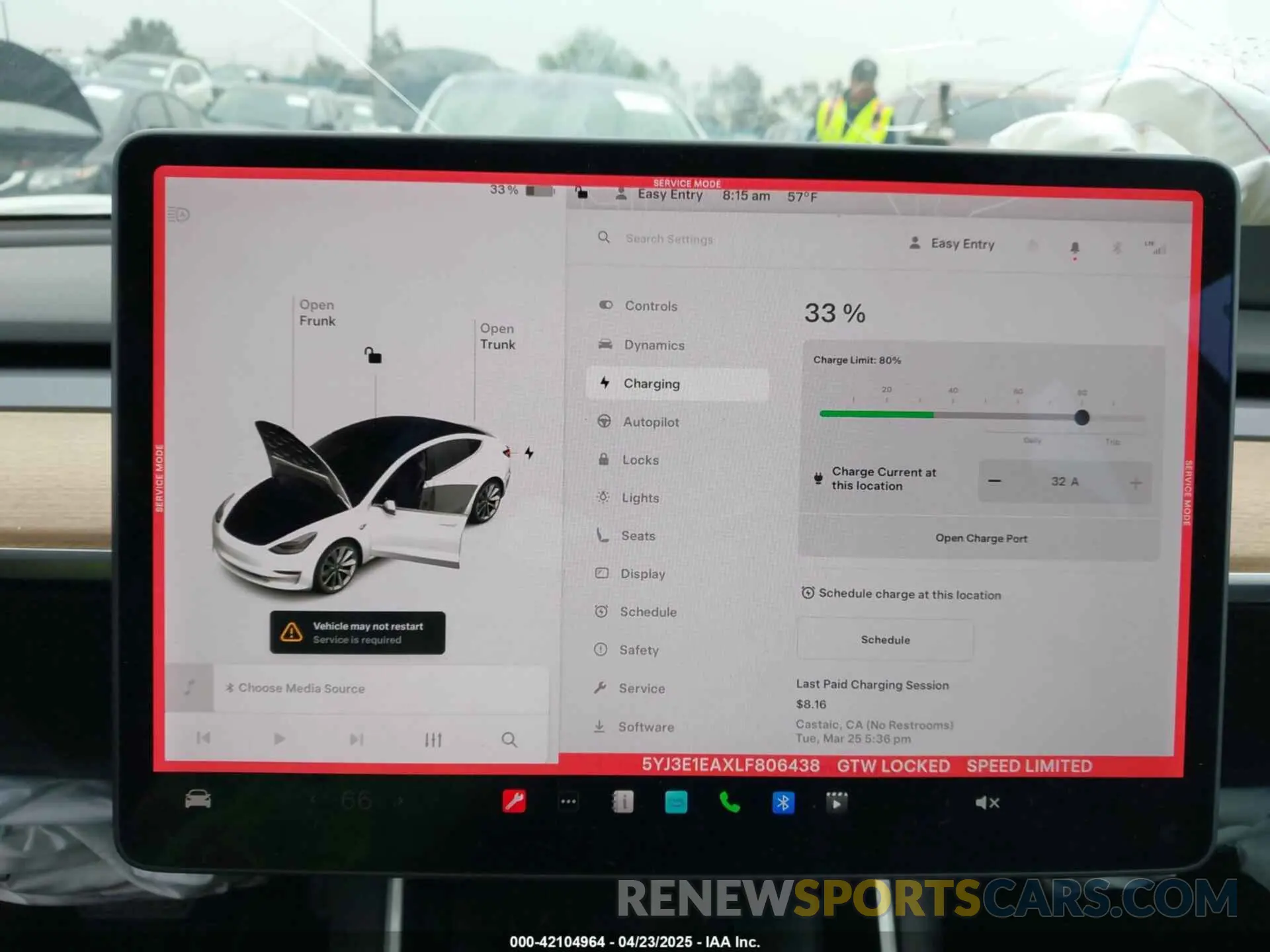Open the Service settings menu
The image size is (1270, 952).
[629, 688]
